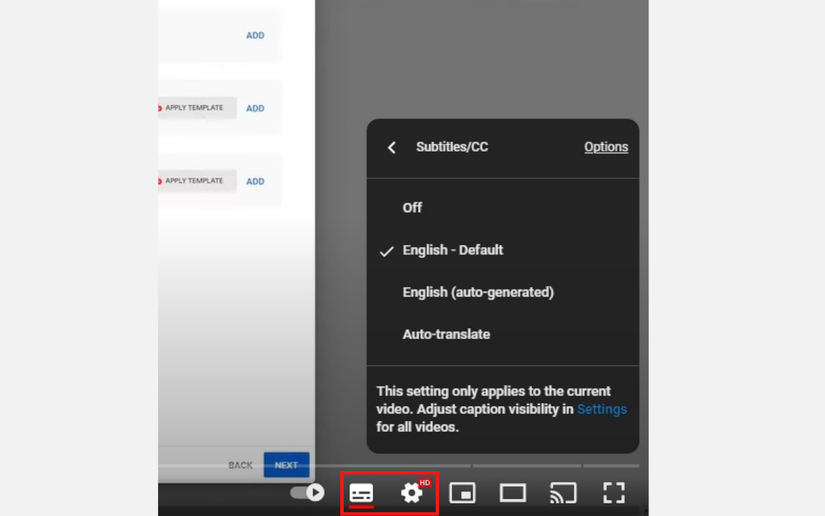Go back with the Subtitles/CC chevron
825x516 pixels.
click(x=391, y=147)
